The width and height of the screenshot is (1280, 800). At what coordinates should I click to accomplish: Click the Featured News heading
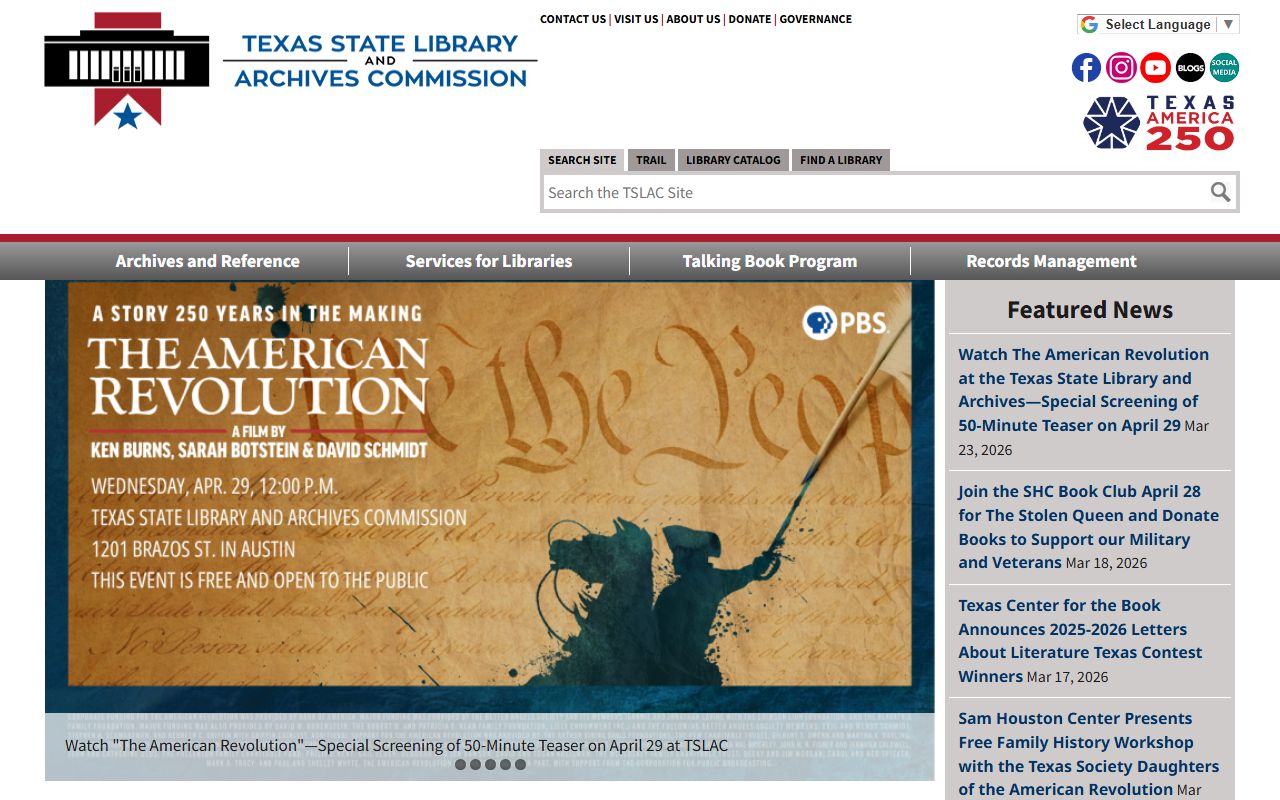click(1090, 310)
